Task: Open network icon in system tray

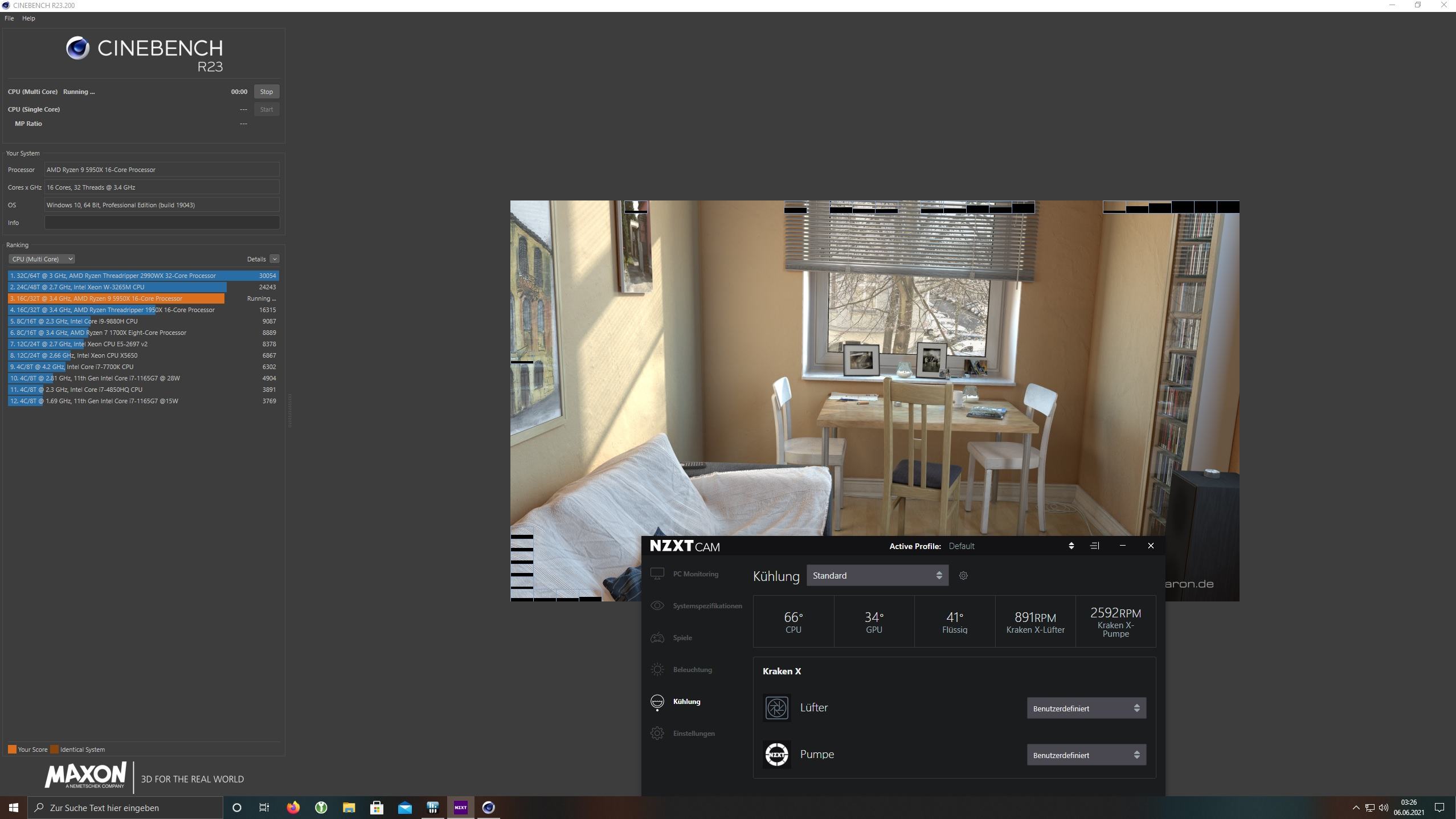Action: pos(1369,808)
